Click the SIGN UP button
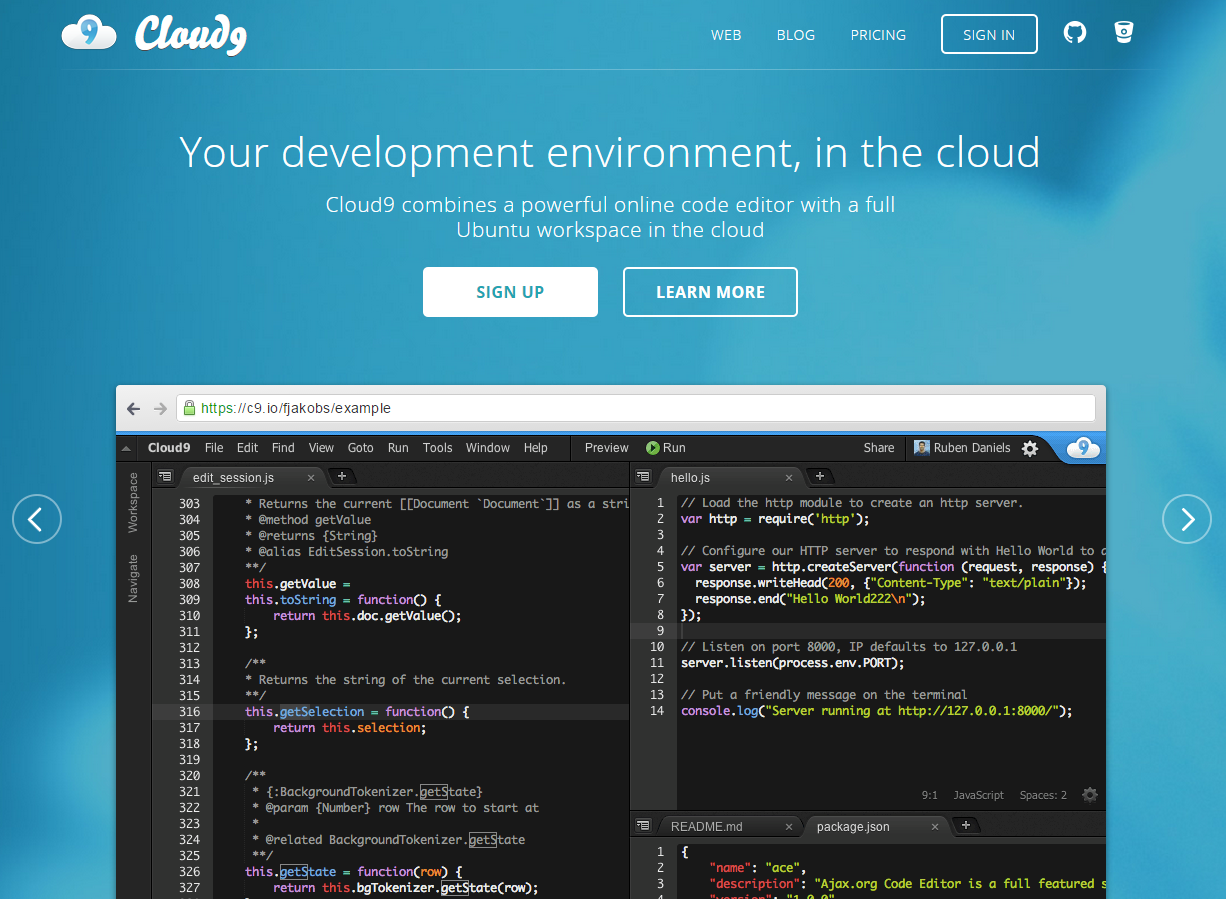Screen dimensions: 1226x899 click(510, 292)
